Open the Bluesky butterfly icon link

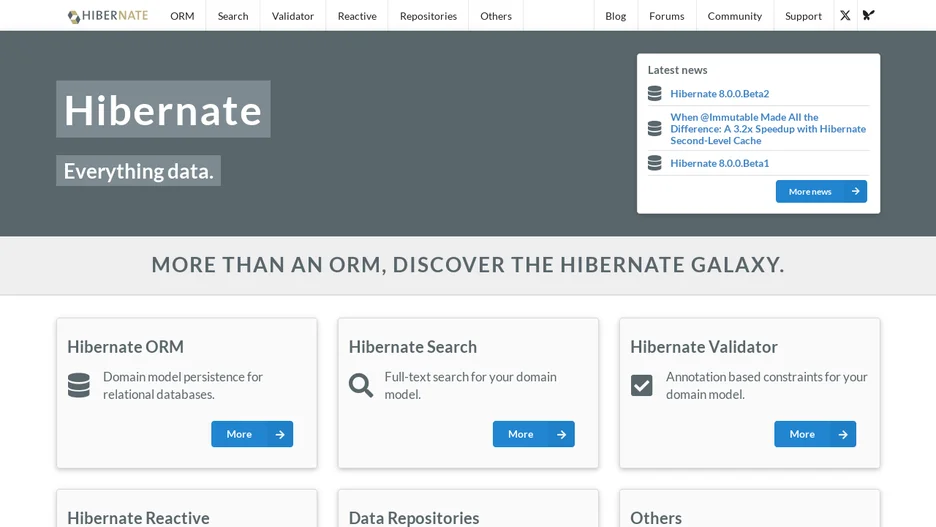click(x=869, y=16)
